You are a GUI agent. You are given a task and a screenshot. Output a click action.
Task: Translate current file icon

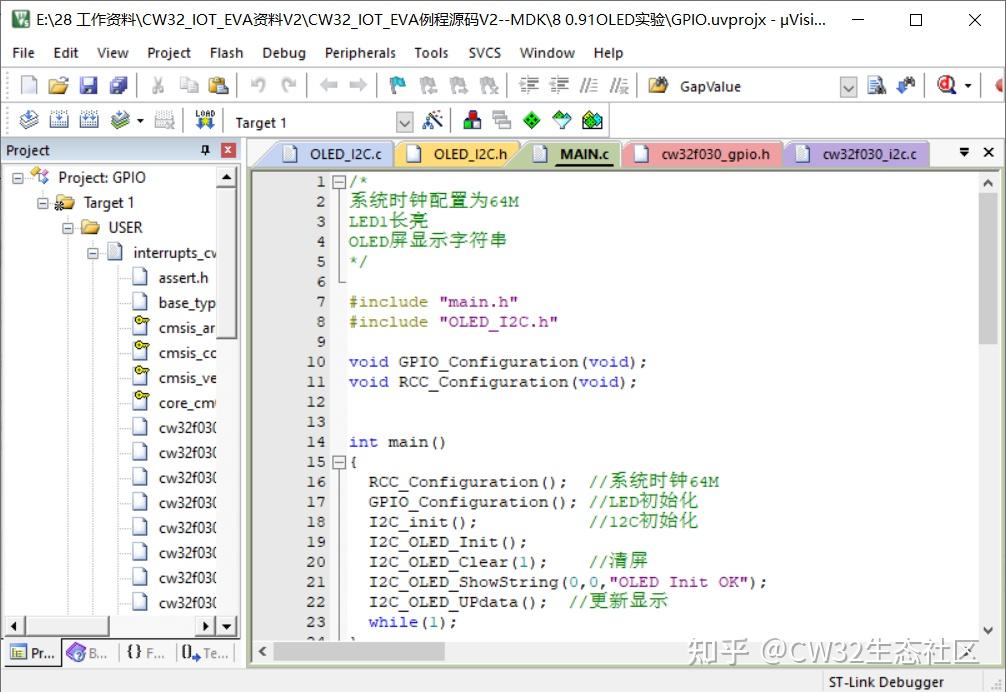click(29, 120)
